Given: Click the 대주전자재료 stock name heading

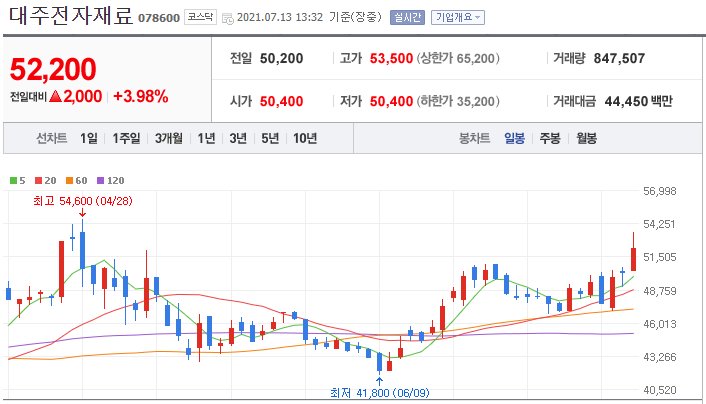Looking at the screenshot, I should [71, 16].
